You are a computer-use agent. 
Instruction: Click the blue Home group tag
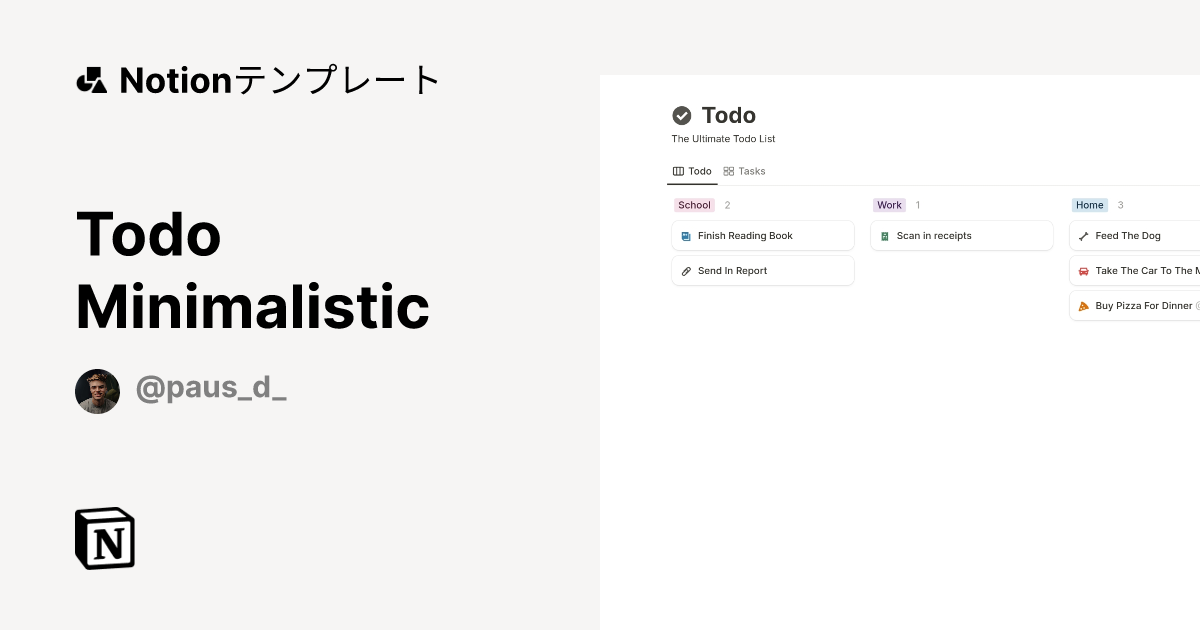pyautogui.click(x=1089, y=204)
